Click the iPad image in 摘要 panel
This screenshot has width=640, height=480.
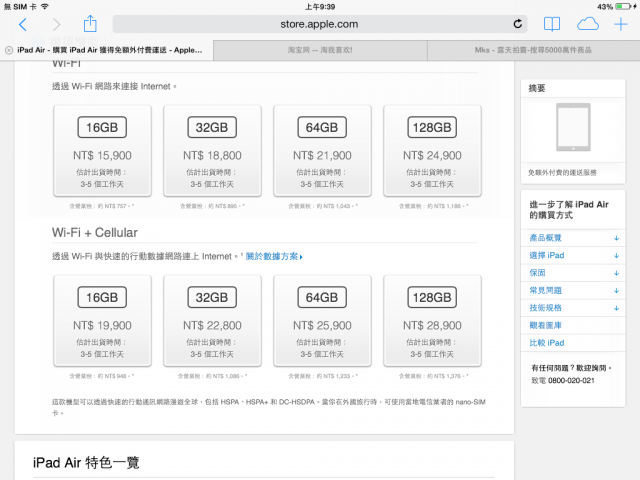(x=573, y=127)
